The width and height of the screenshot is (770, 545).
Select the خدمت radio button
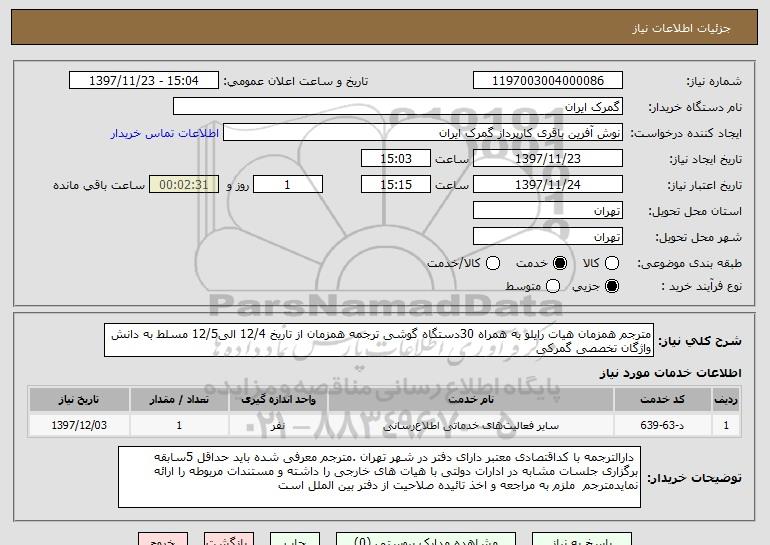[x=560, y=263]
